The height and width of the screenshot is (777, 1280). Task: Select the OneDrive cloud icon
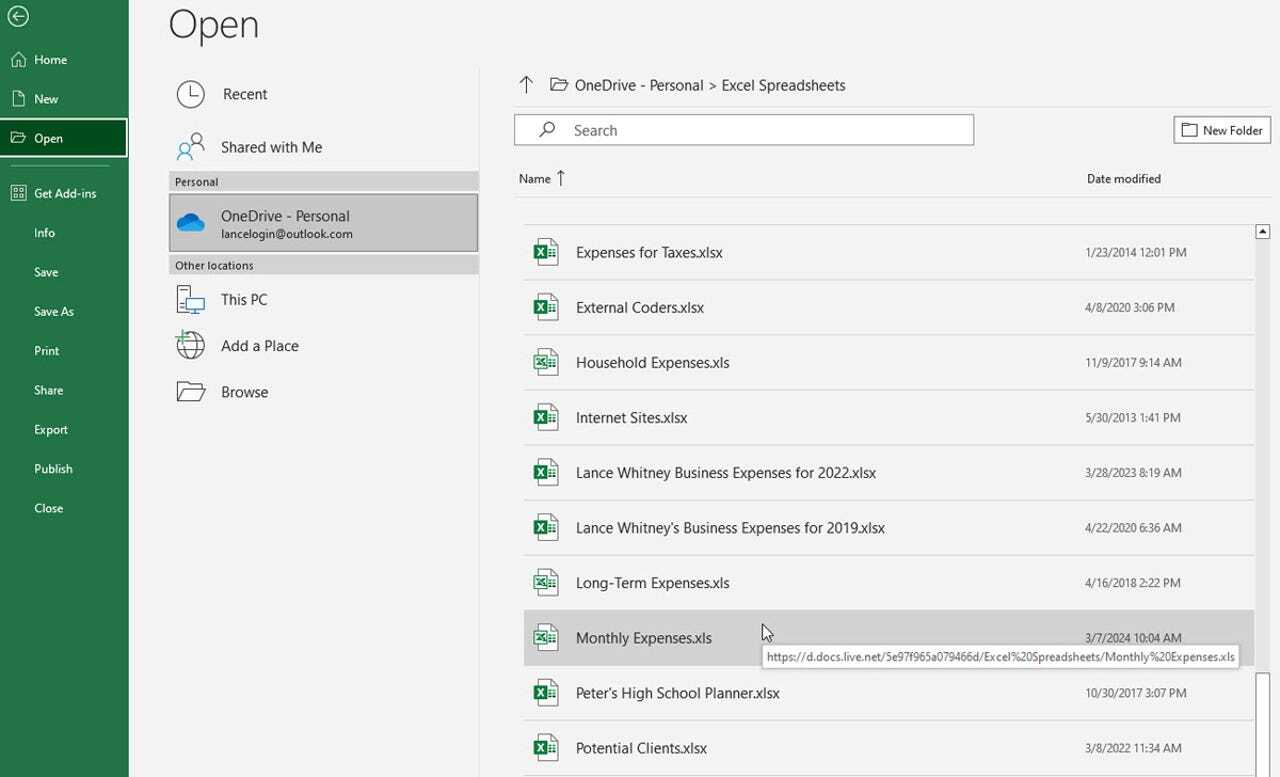(x=191, y=223)
